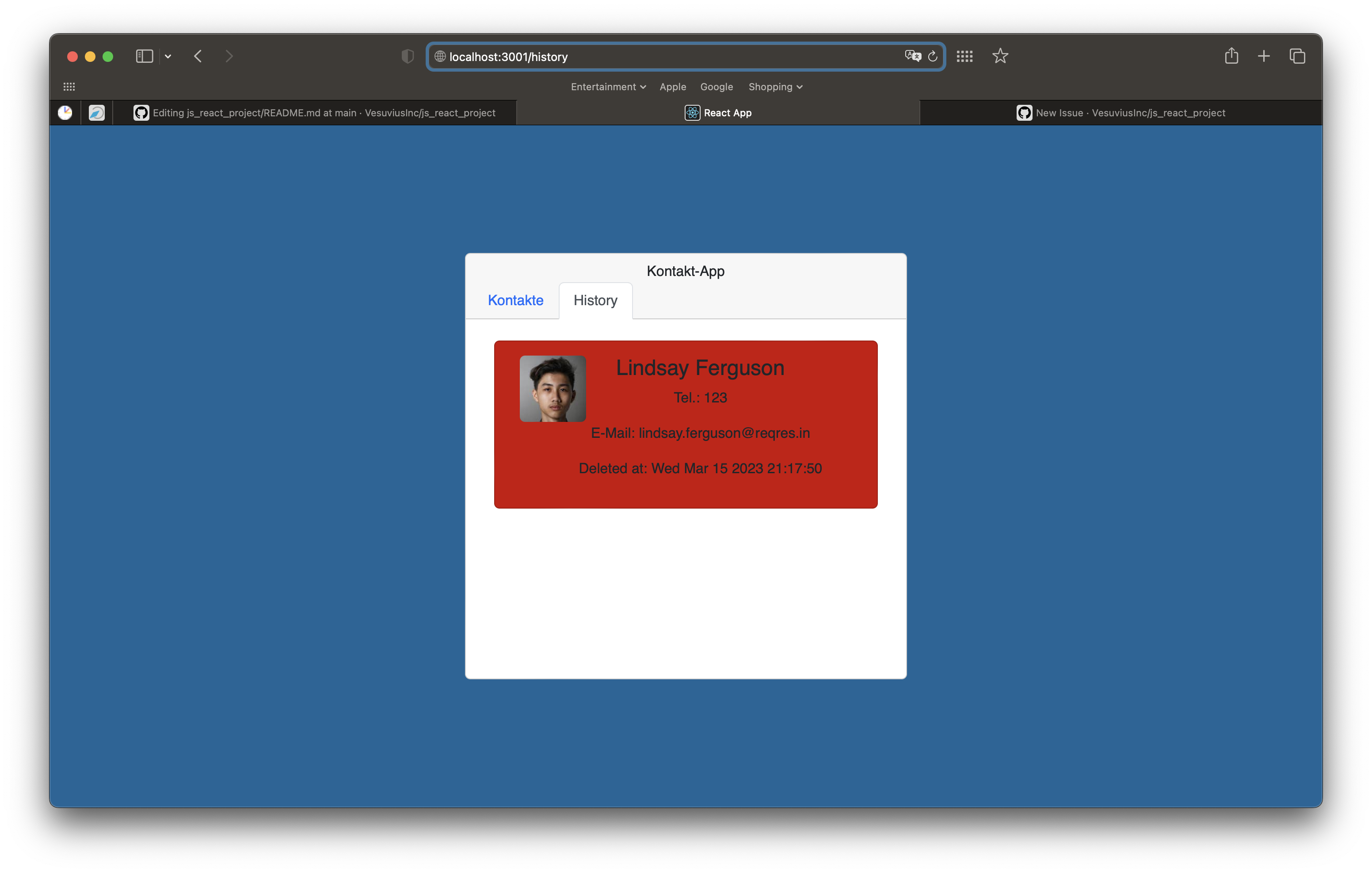Click the forward navigation arrow
The image size is (1372, 873).
tap(229, 56)
